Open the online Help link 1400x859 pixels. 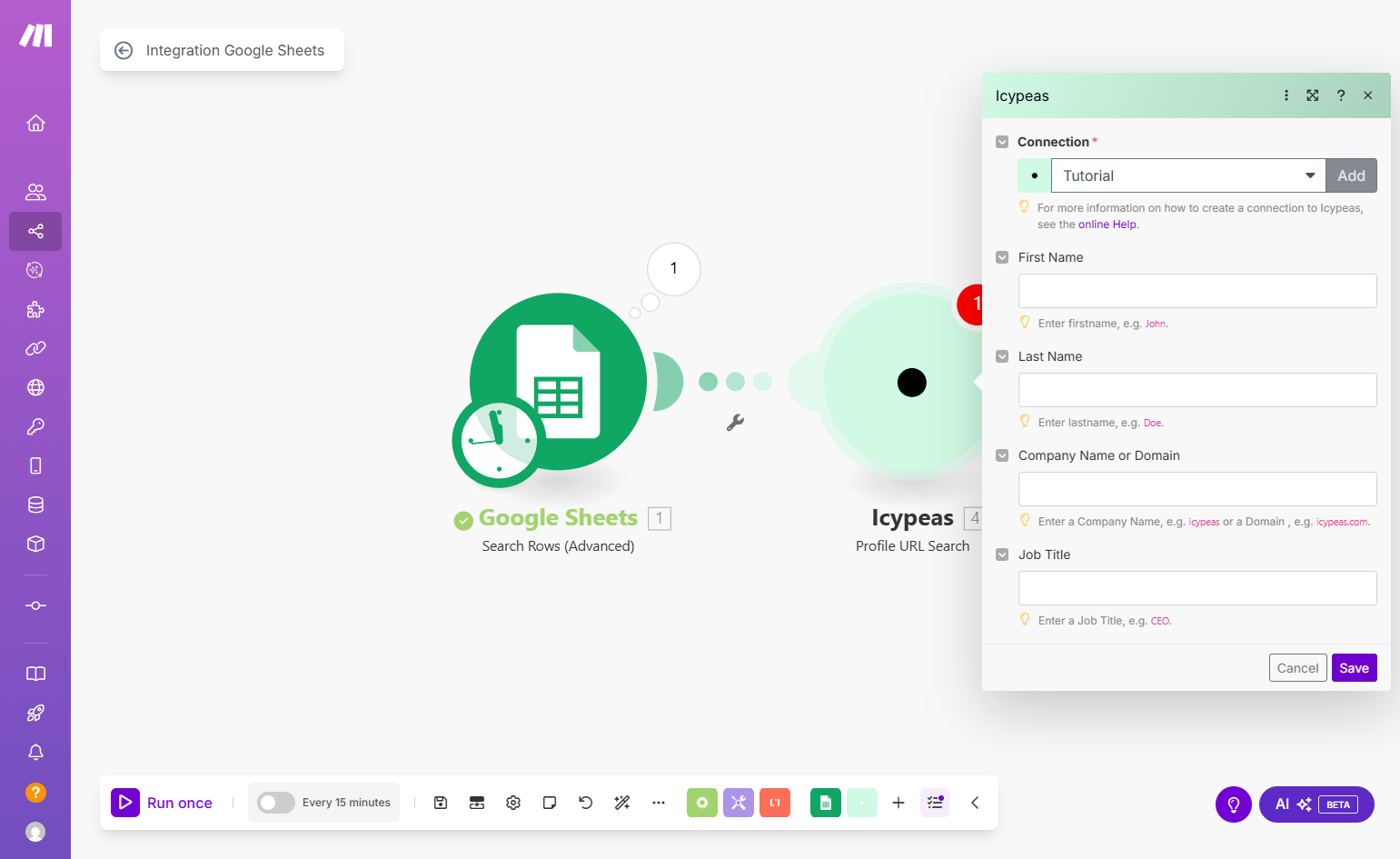[x=1107, y=225]
